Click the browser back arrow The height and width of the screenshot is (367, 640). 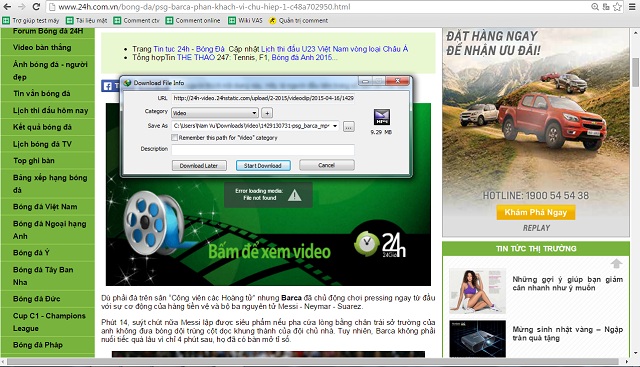coord(7,7)
